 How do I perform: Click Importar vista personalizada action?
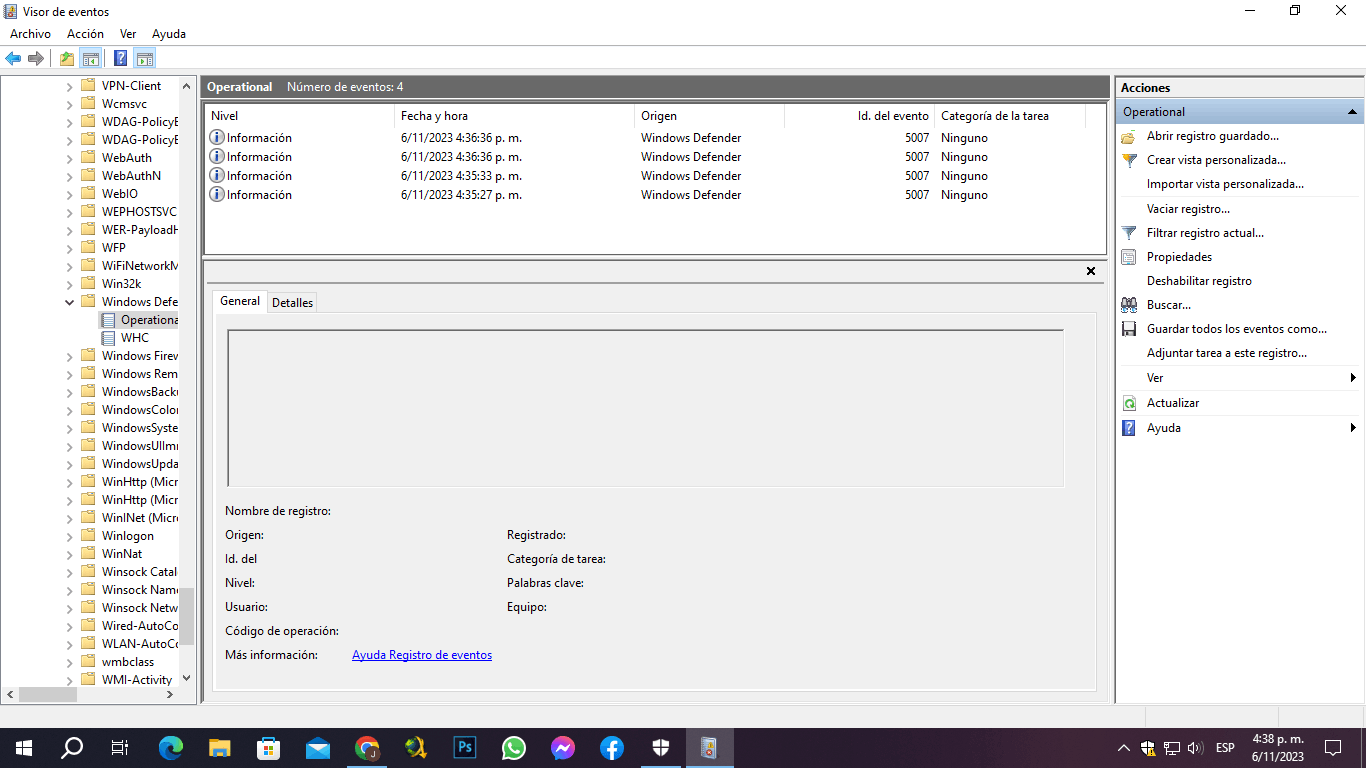[1225, 184]
